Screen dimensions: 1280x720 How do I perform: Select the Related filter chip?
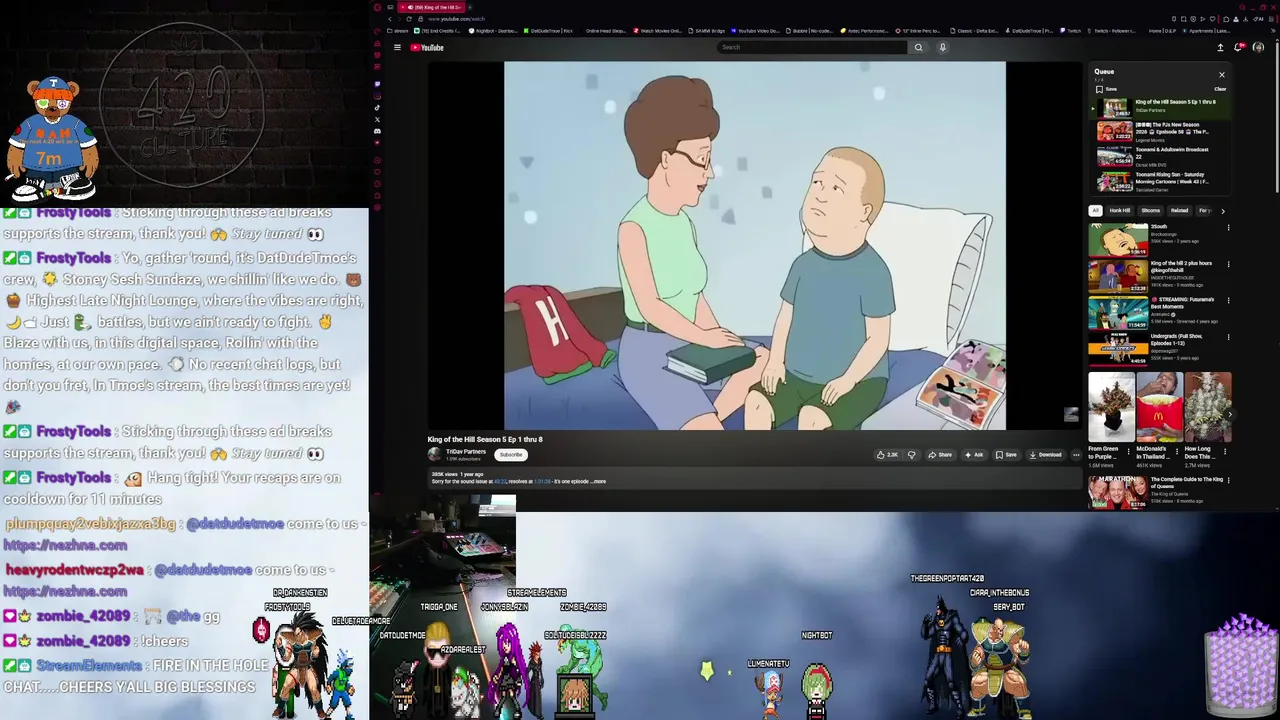[1180, 211]
